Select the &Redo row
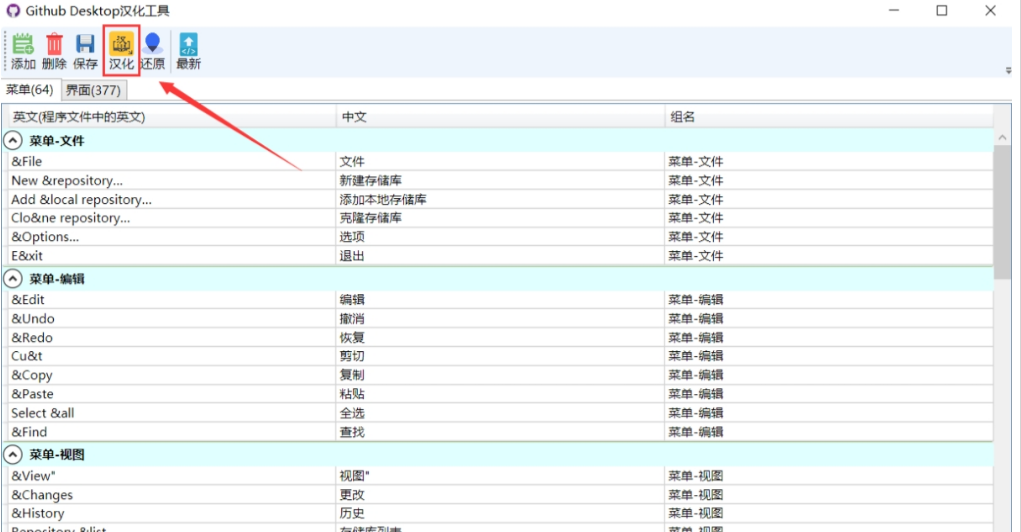1021x532 pixels. coord(500,337)
